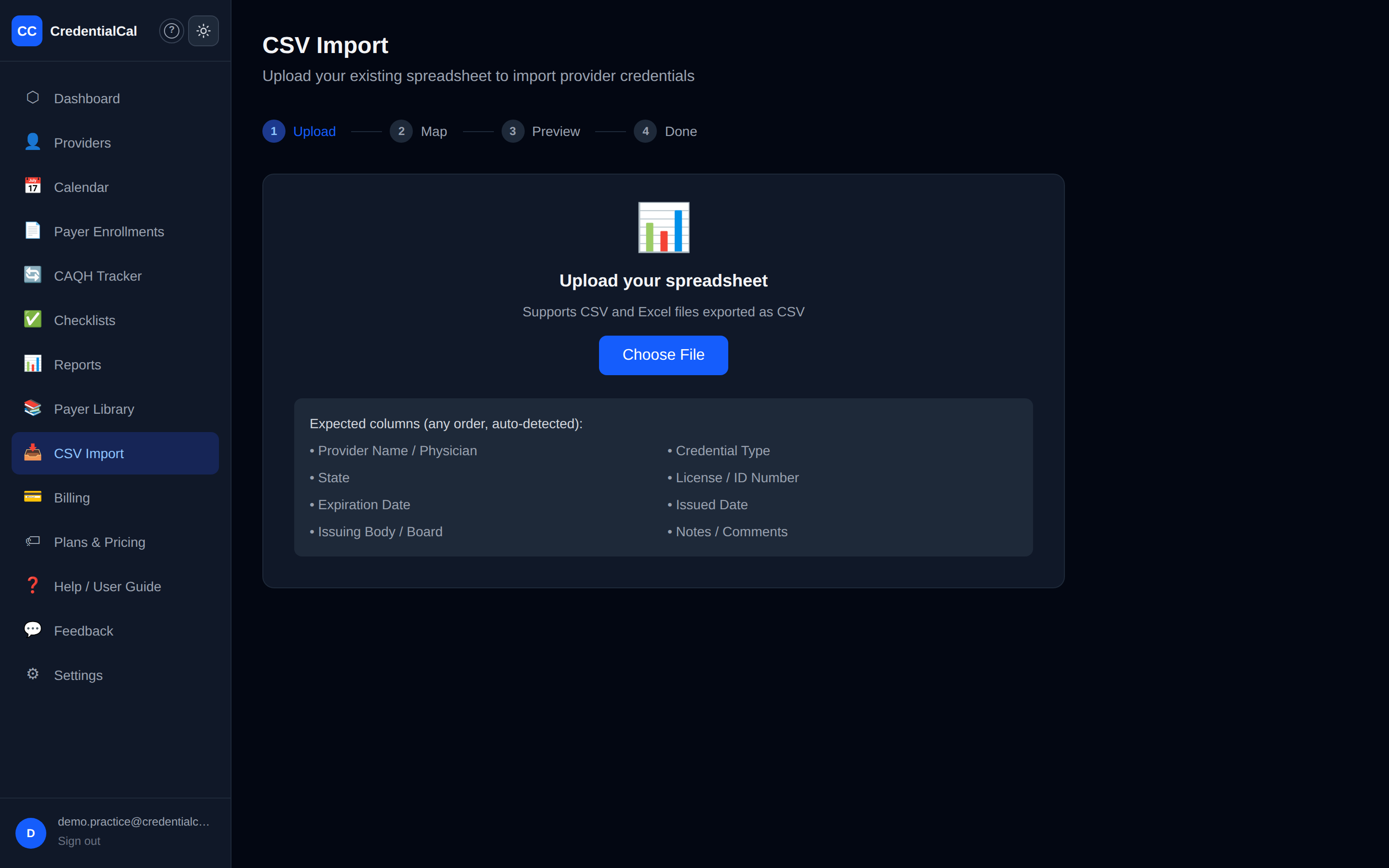Image resolution: width=1389 pixels, height=868 pixels.
Task: Click 'Issued Date' column text
Action: (712, 504)
